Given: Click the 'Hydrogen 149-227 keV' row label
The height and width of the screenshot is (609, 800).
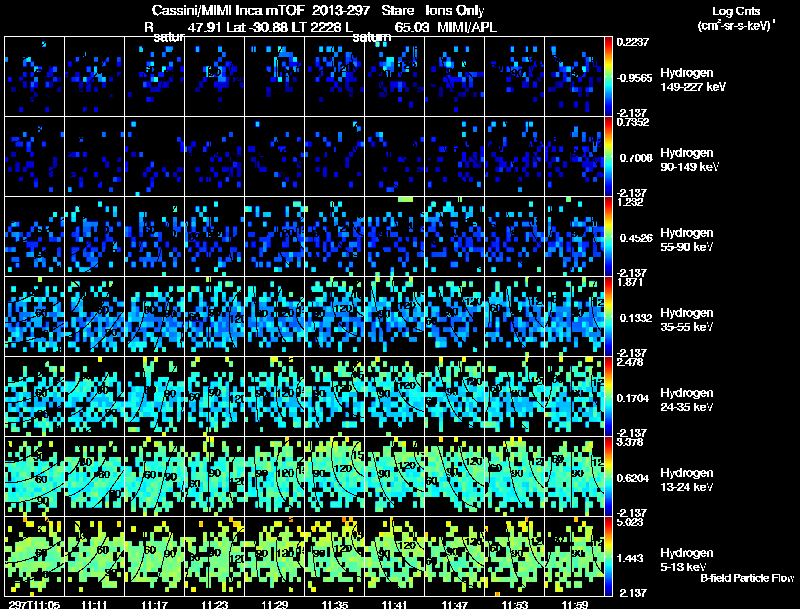Looking at the screenshot, I should point(693,80).
